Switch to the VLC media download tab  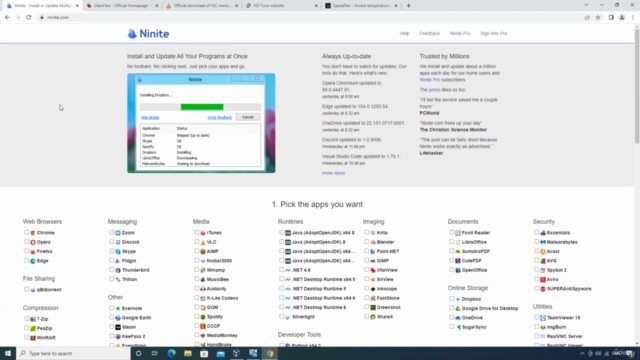point(202,6)
